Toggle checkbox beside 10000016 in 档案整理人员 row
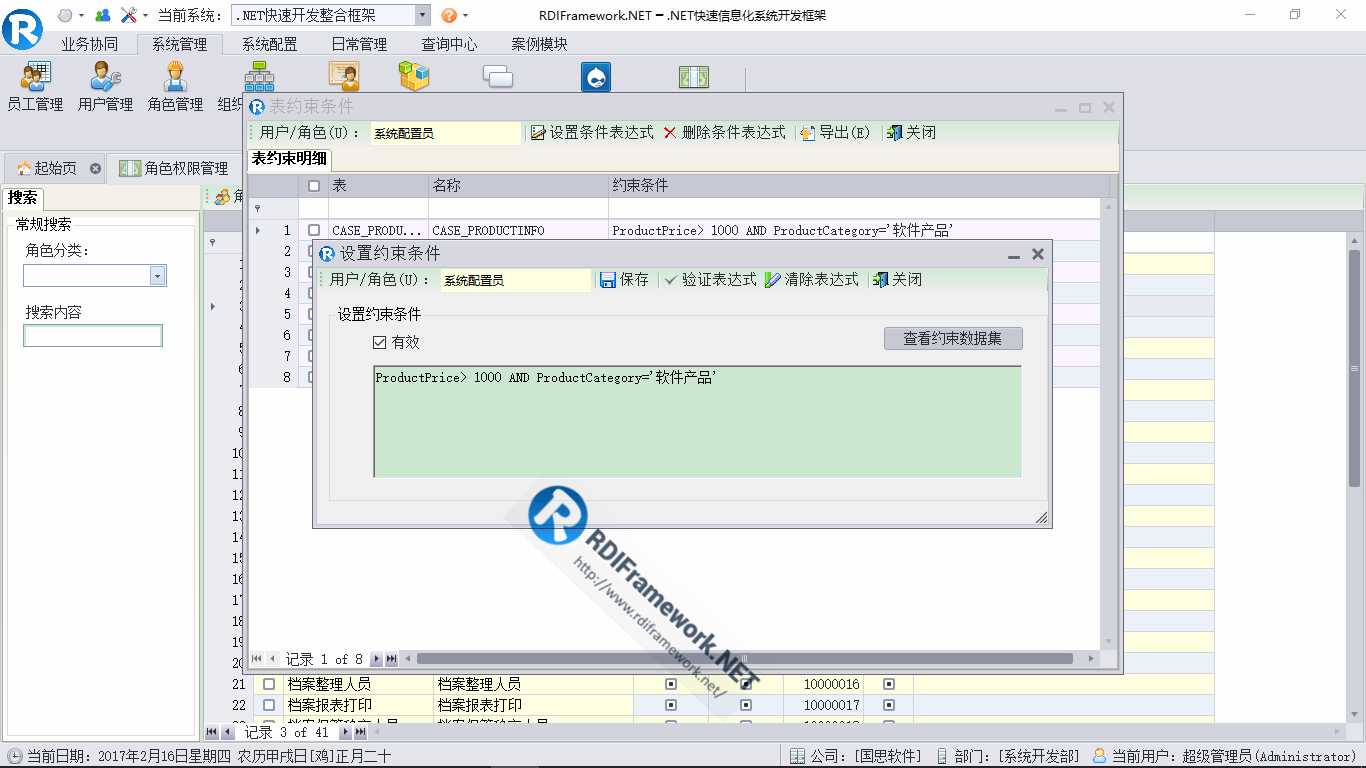Viewport: 1366px width, 768px height. coord(889,684)
